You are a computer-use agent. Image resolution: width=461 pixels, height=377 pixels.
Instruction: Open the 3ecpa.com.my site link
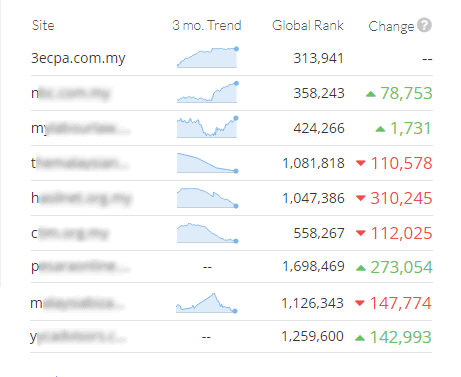tap(78, 59)
